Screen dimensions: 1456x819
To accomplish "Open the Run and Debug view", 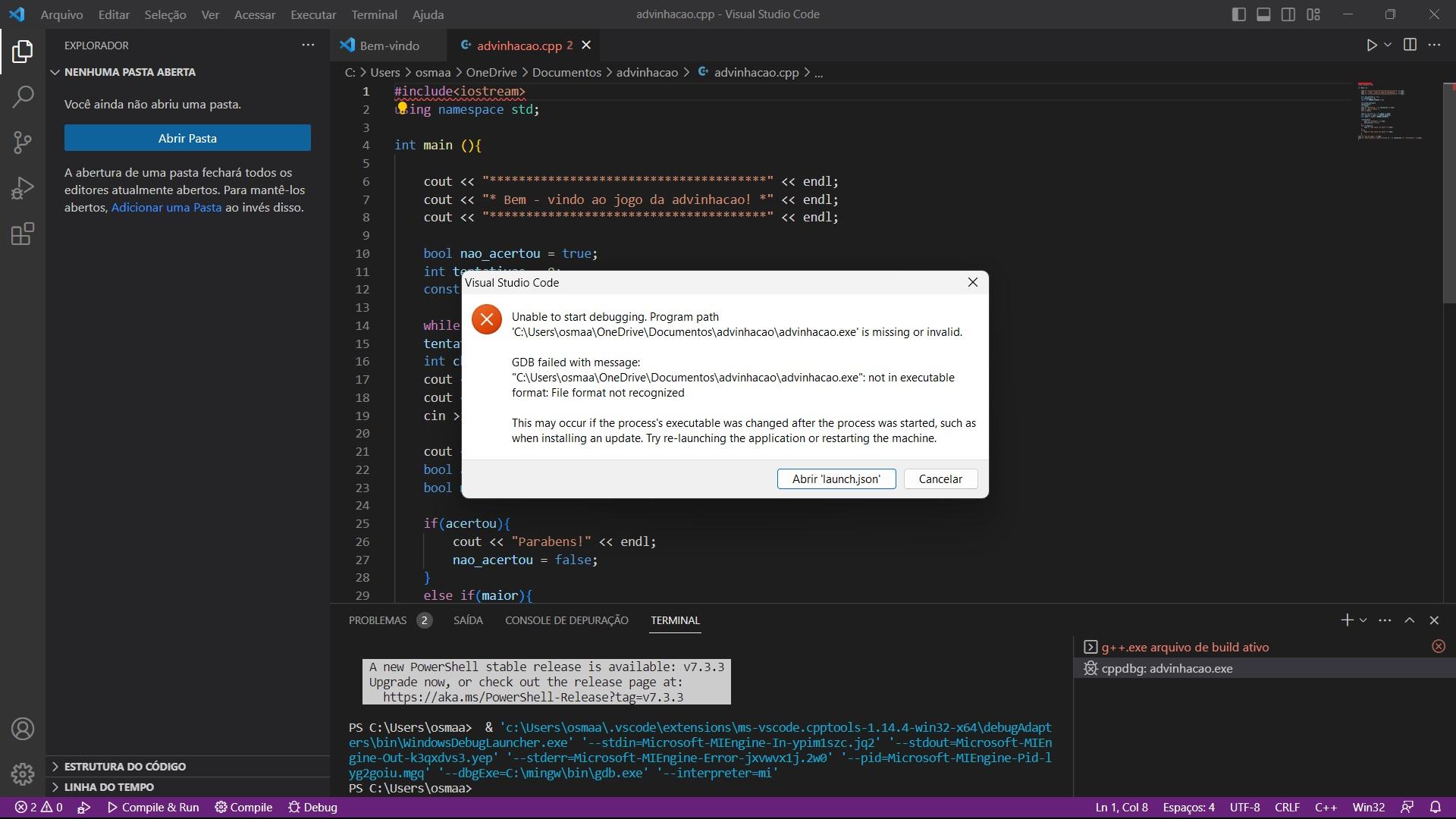I will point(23,187).
